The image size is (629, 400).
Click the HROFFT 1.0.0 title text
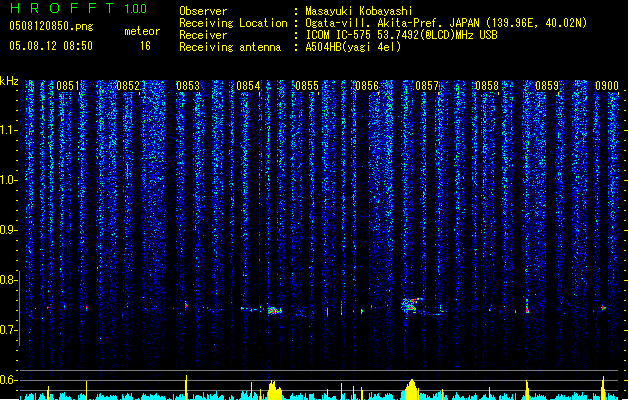coord(79,8)
